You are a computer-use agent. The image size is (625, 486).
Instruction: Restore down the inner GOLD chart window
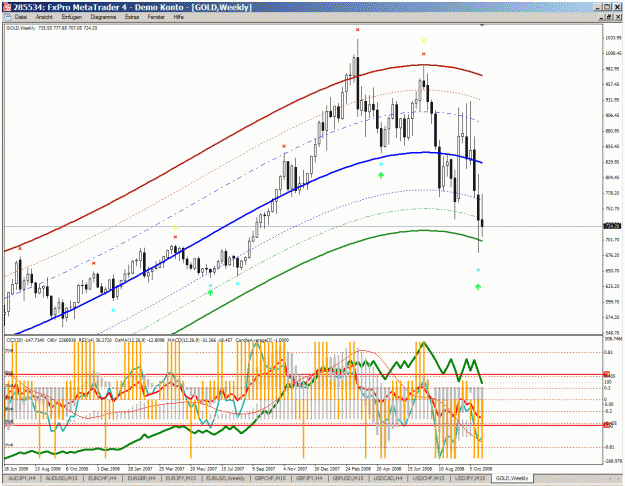pyautogui.click(x=609, y=17)
